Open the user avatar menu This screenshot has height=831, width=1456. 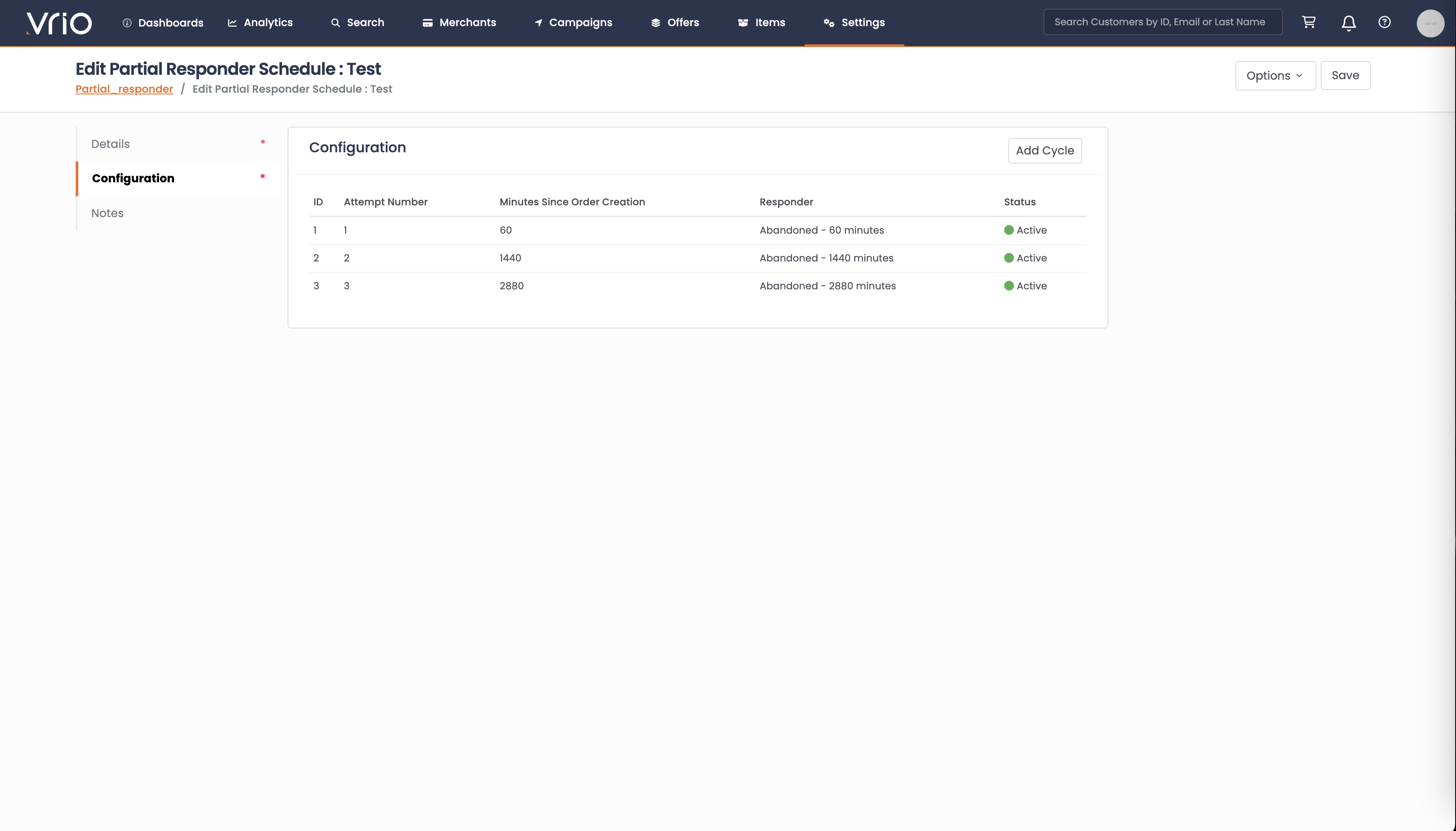1430,23
